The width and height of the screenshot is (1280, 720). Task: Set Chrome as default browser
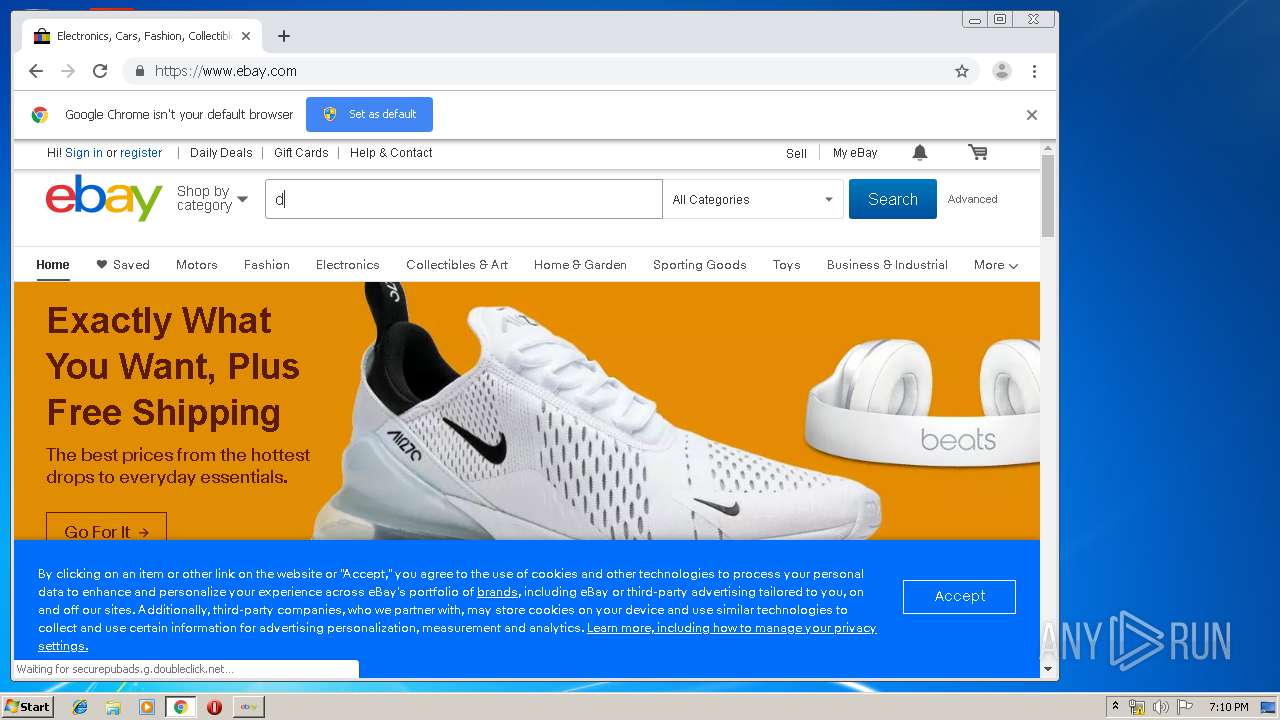point(369,114)
